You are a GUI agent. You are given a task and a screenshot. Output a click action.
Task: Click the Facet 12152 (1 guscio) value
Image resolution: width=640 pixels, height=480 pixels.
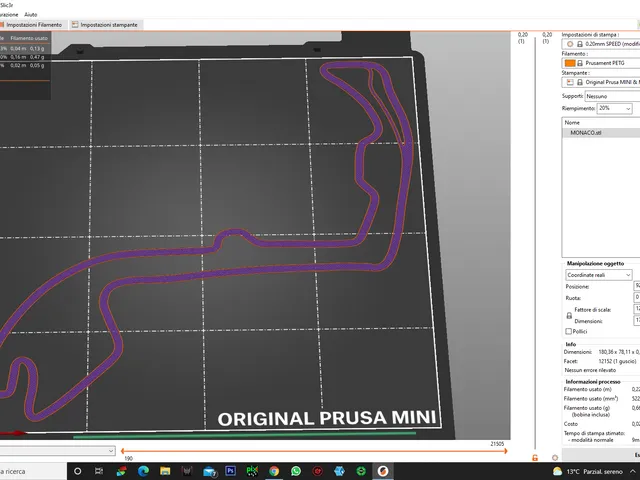(617, 361)
